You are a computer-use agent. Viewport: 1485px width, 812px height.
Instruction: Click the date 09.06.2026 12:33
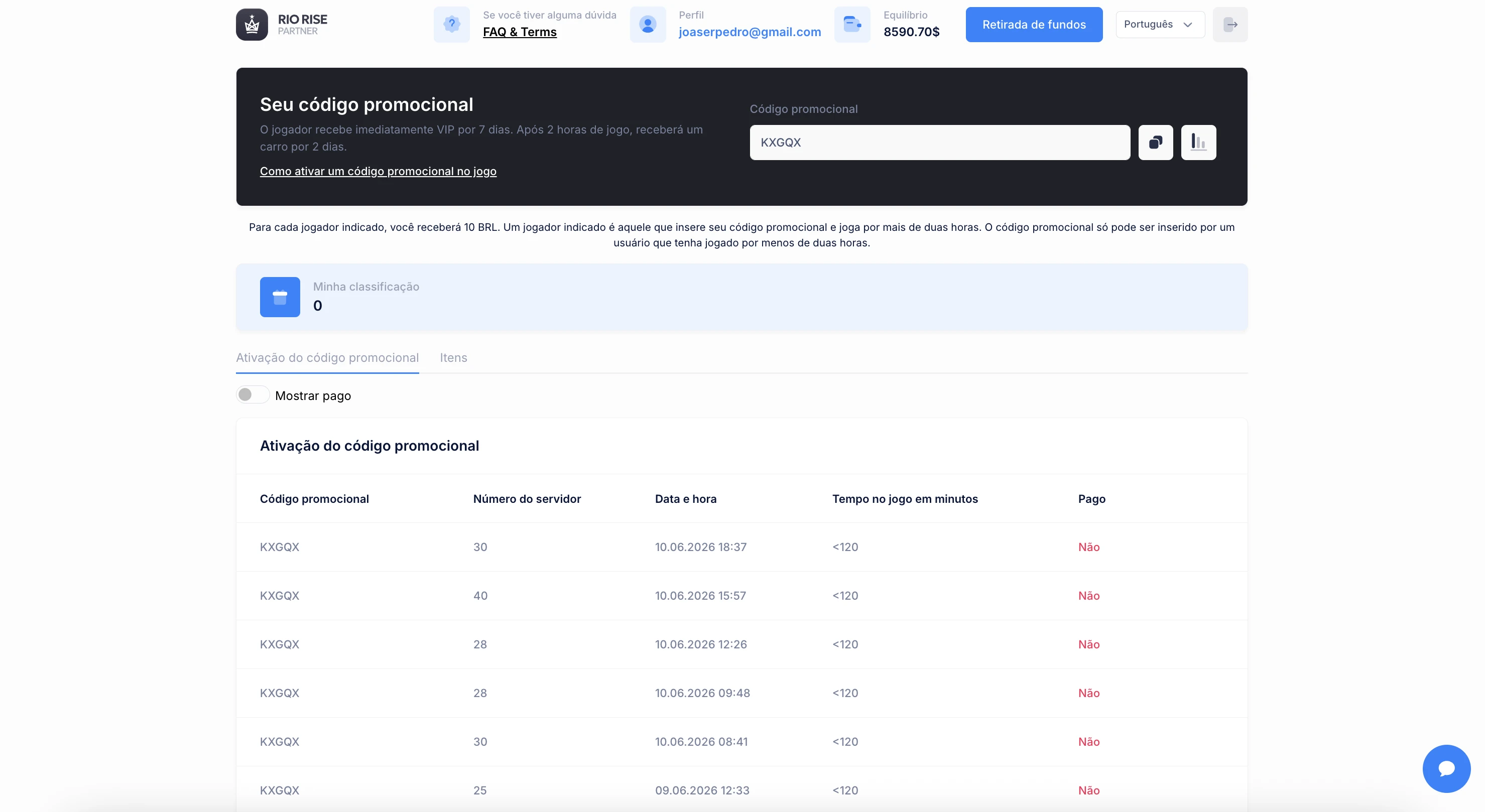click(x=702, y=790)
